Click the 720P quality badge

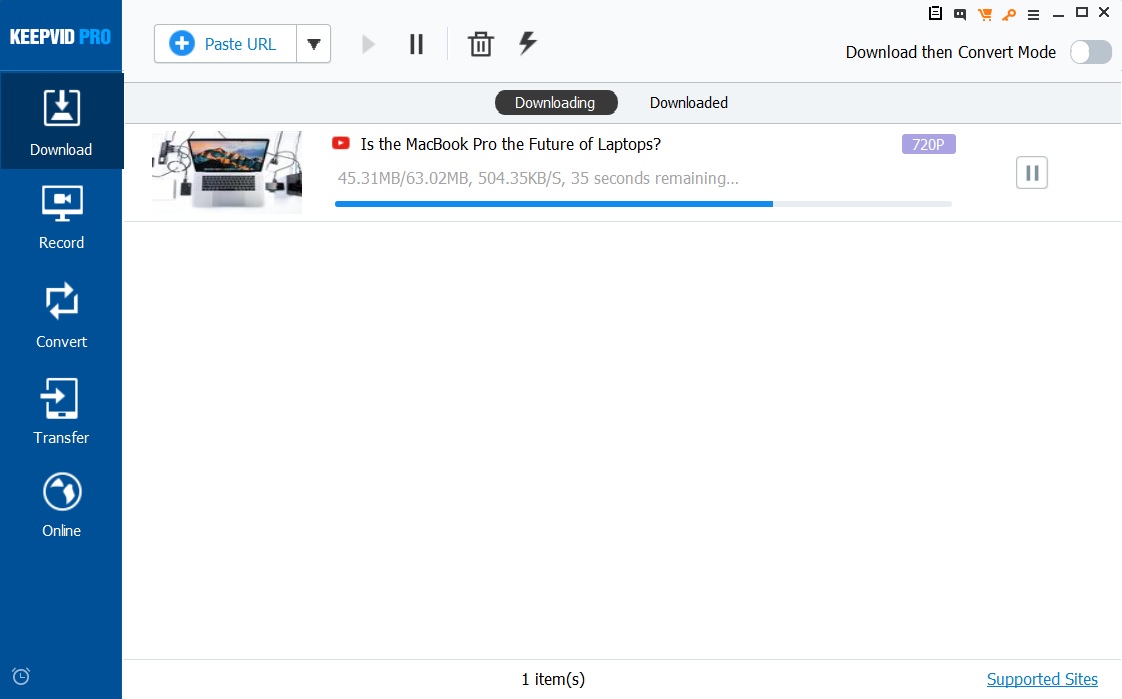coord(928,144)
